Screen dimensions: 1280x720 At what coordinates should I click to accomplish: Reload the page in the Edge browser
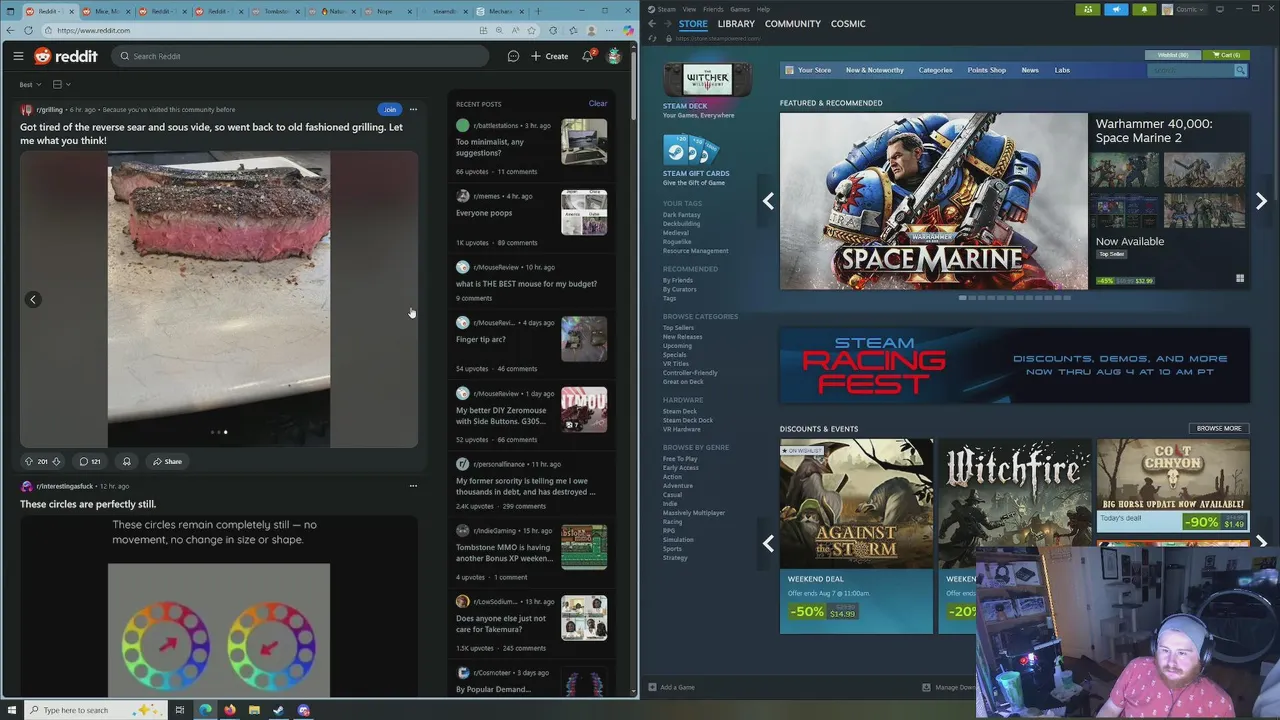pyautogui.click(x=28, y=30)
